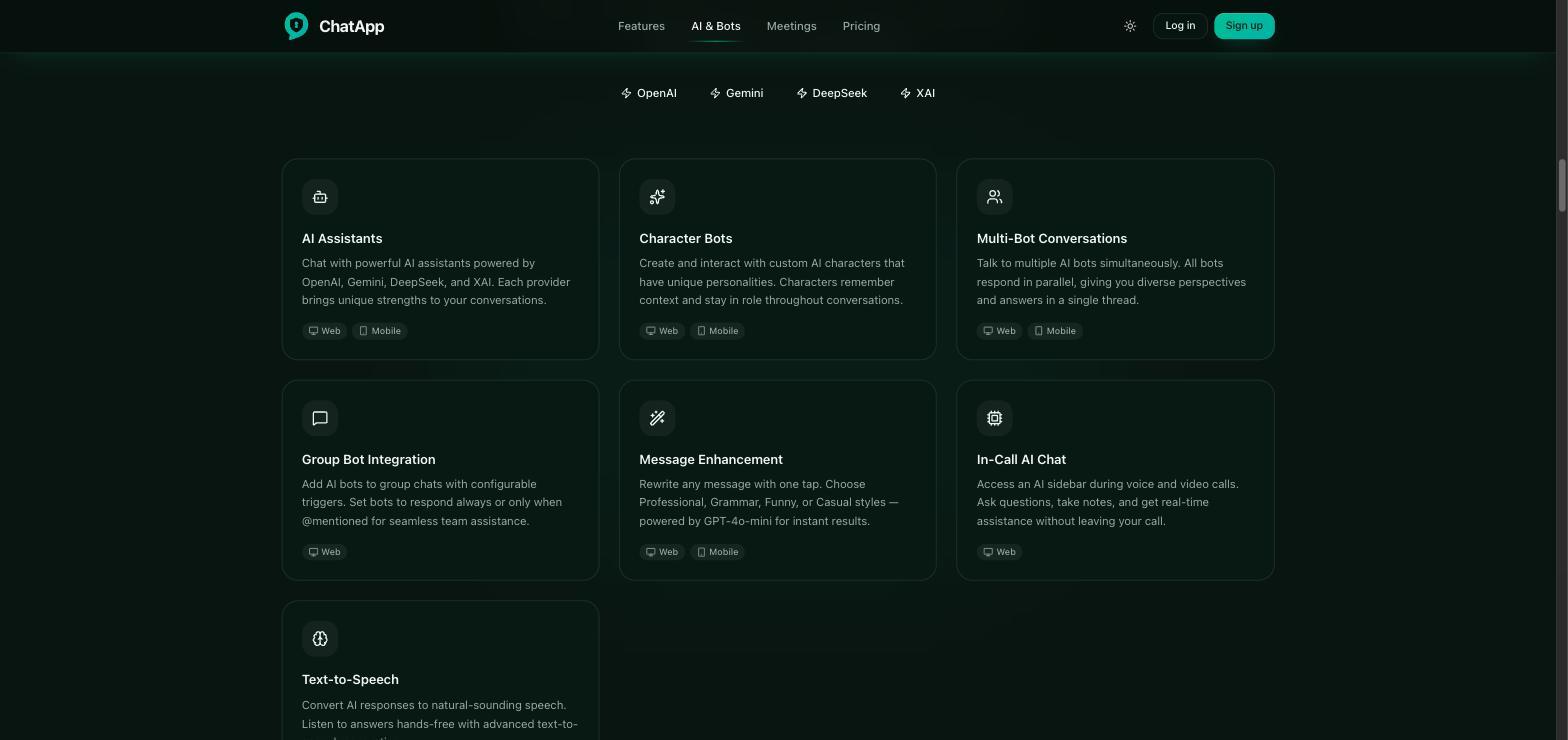Open the Features nav item
Viewport: 1568px width, 740px height.
click(x=641, y=26)
